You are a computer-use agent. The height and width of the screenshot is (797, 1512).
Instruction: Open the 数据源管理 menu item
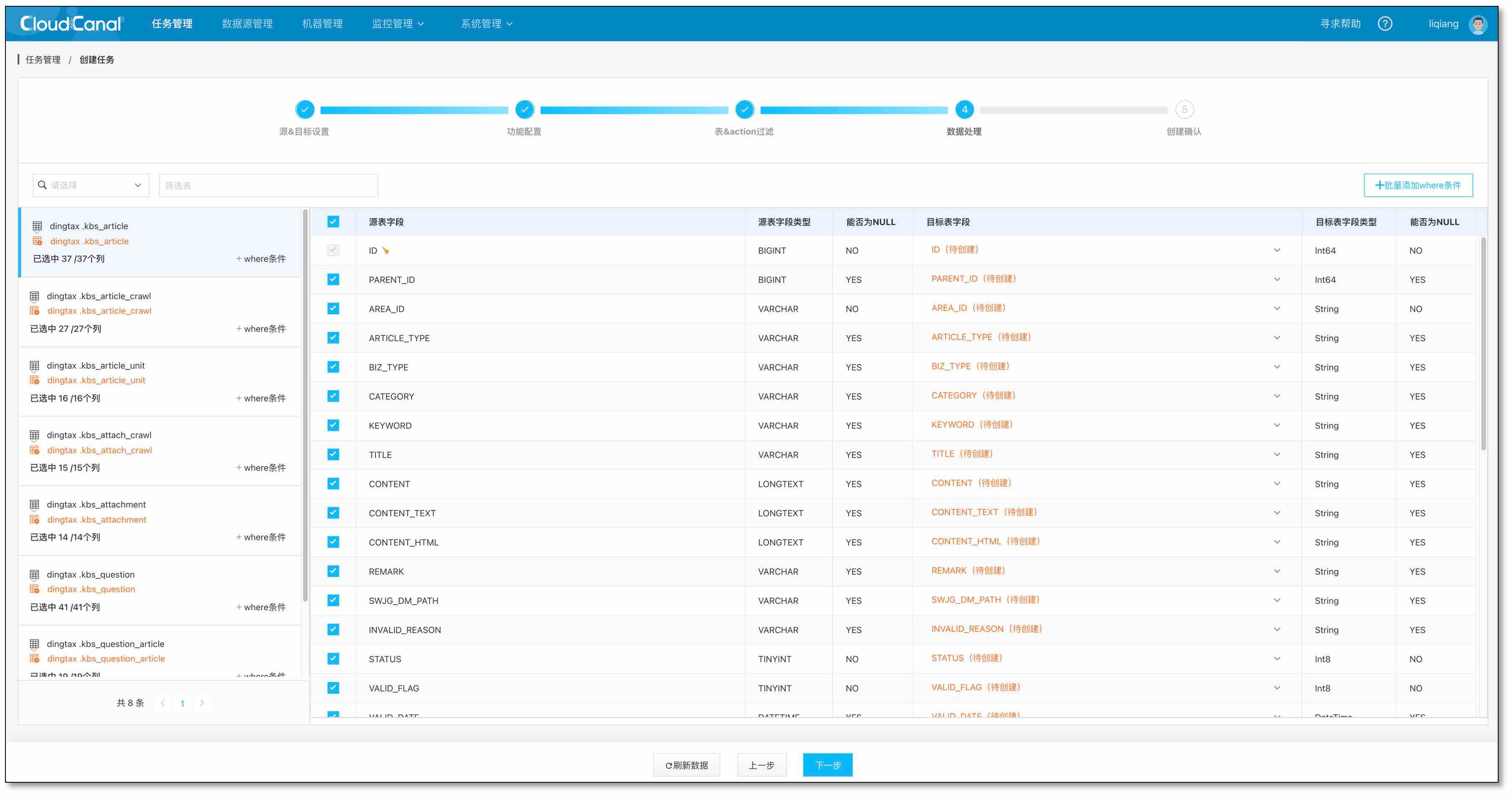coord(247,23)
